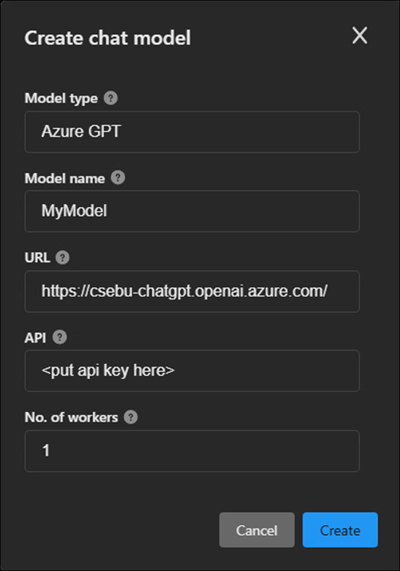Open the Model type field showing Azure GPT
The image size is (400, 571).
tap(192, 132)
